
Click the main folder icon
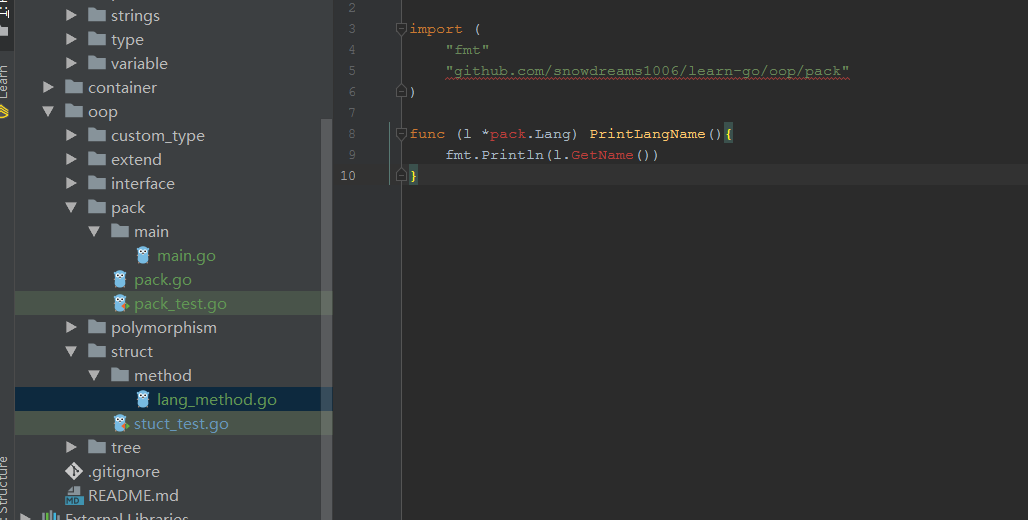tap(120, 230)
